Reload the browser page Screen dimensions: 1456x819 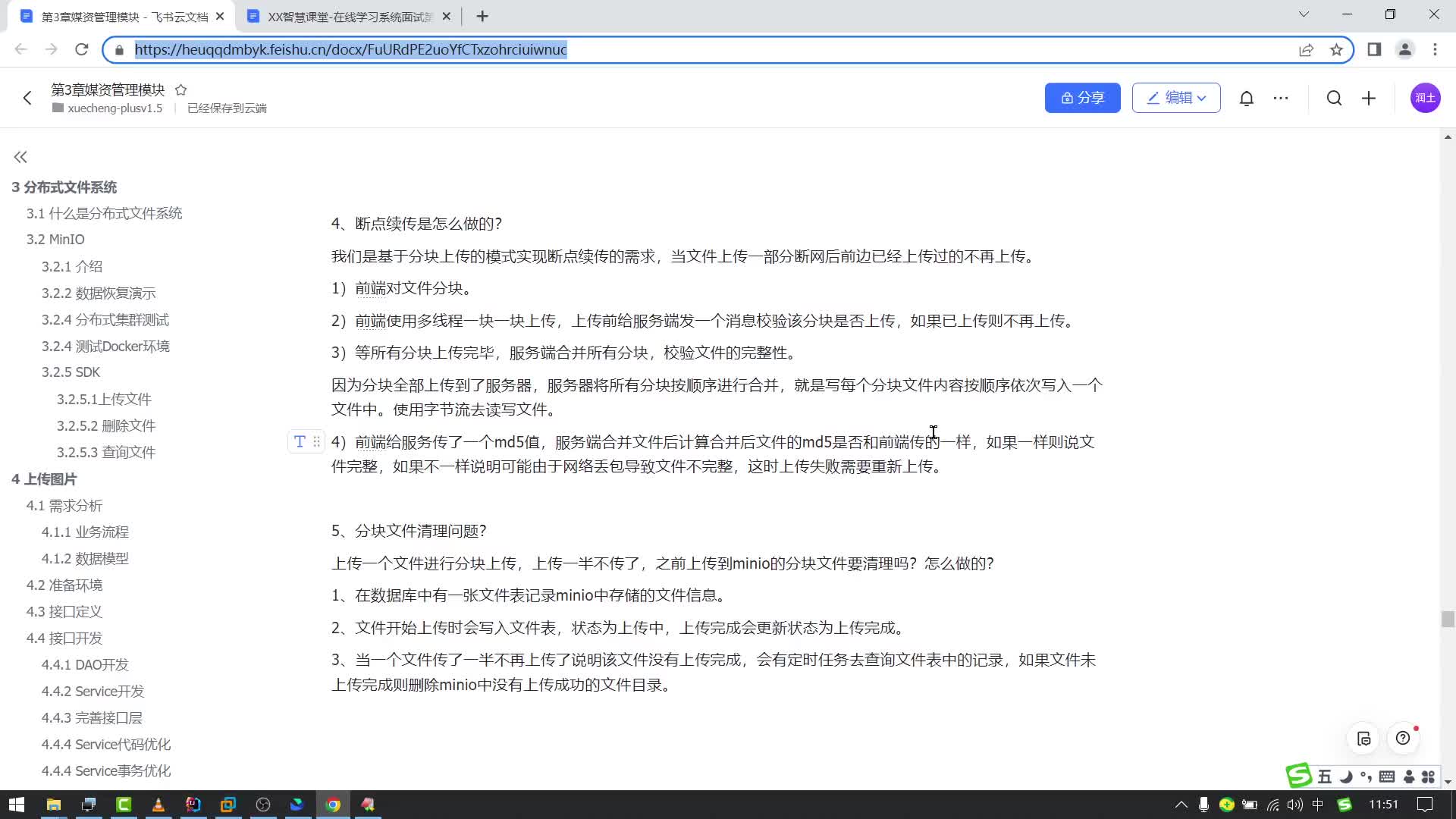pyautogui.click(x=82, y=49)
